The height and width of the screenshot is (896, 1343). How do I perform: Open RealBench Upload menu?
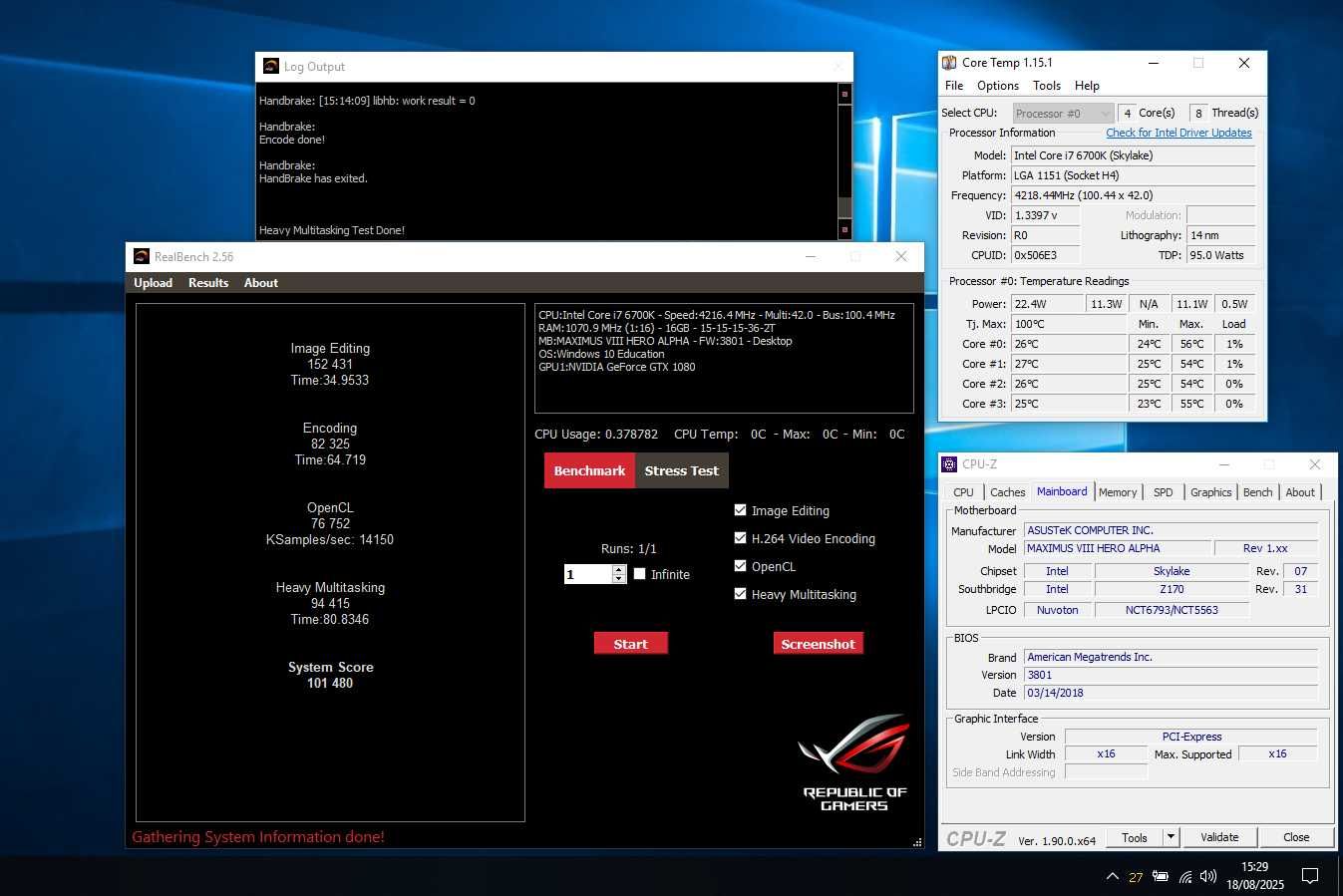point(154,283)
